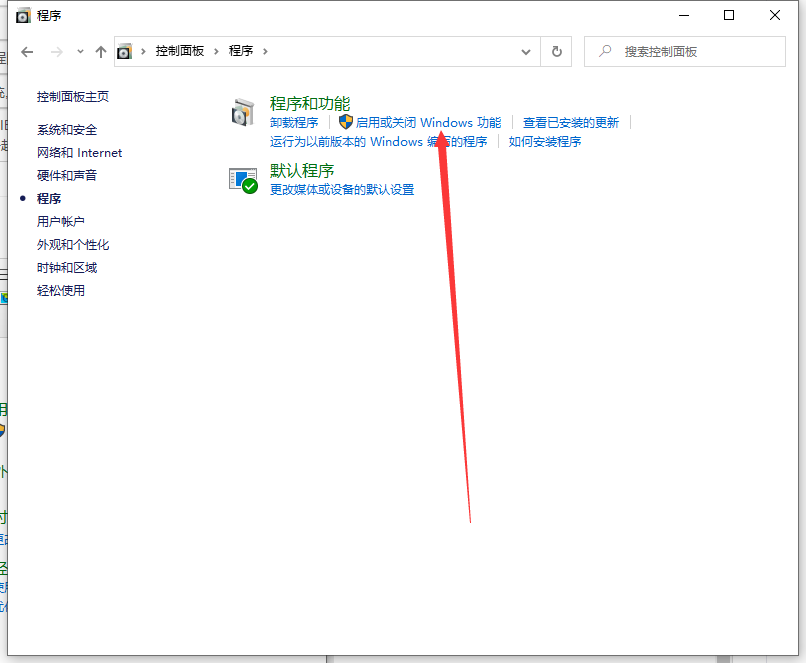
Task: Click the back arrow for navigation
Action: [x=27, y=51]
